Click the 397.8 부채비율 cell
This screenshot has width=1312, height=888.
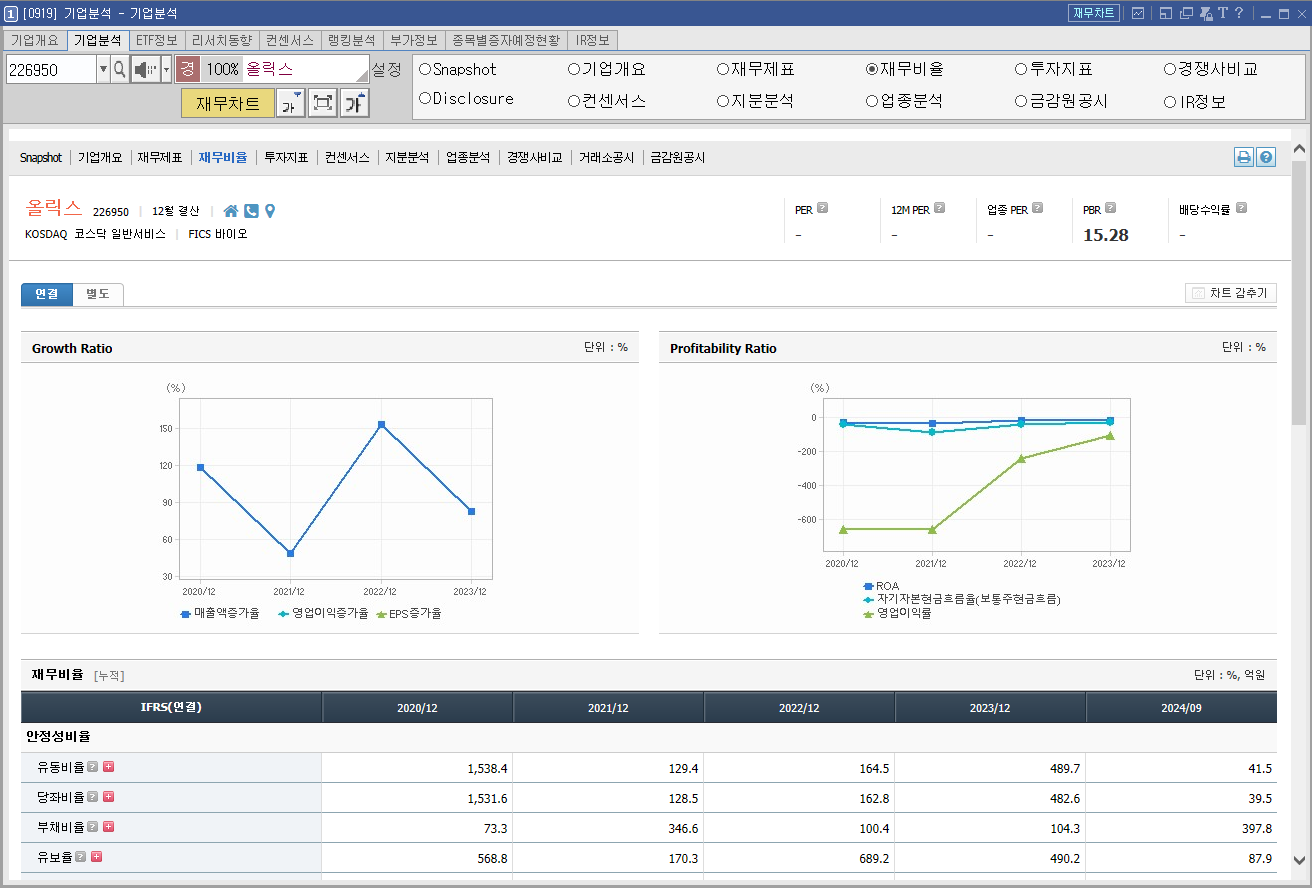(x=1181, y=828)
